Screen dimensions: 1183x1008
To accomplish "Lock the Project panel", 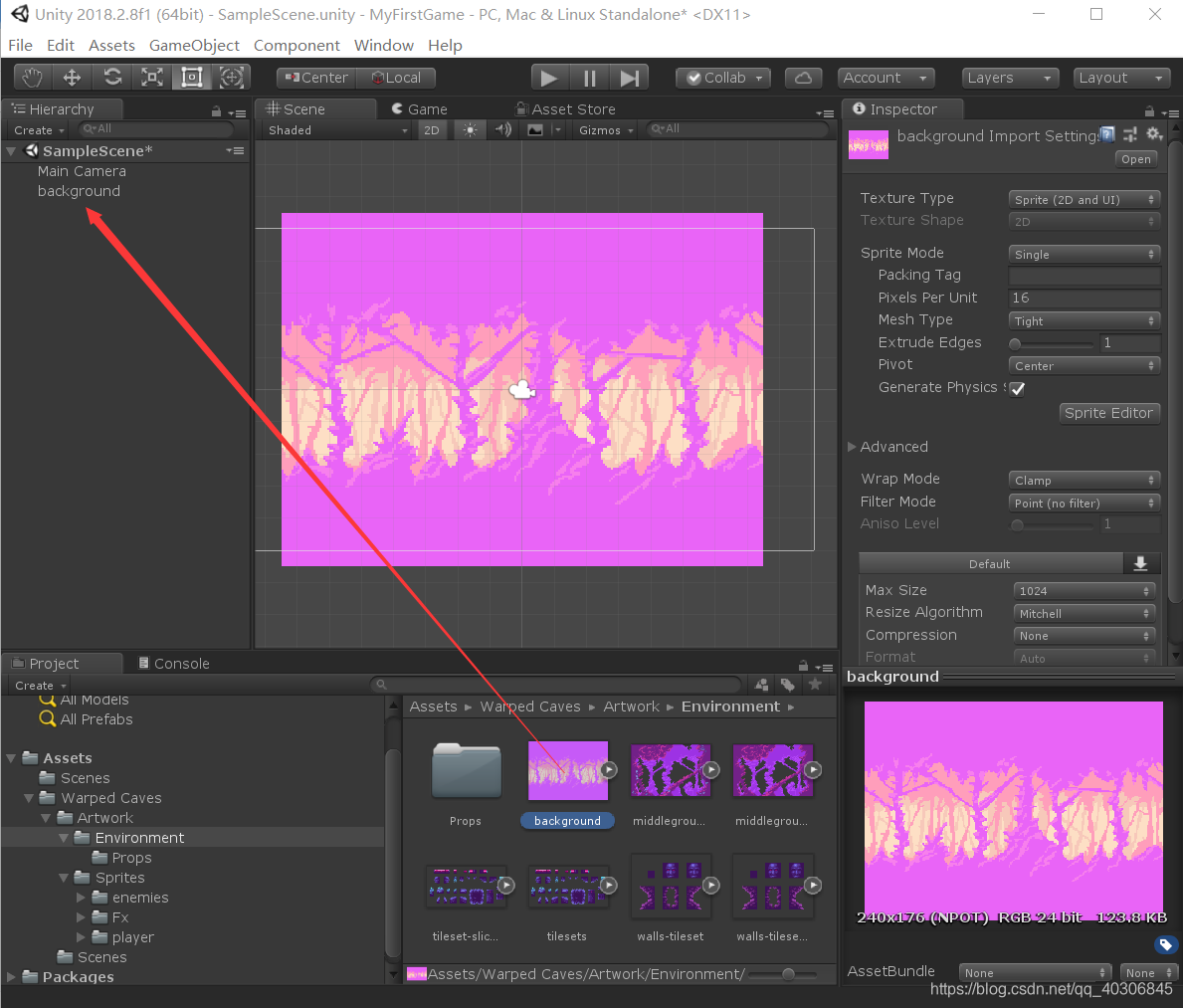I will (x=803, y=666).
